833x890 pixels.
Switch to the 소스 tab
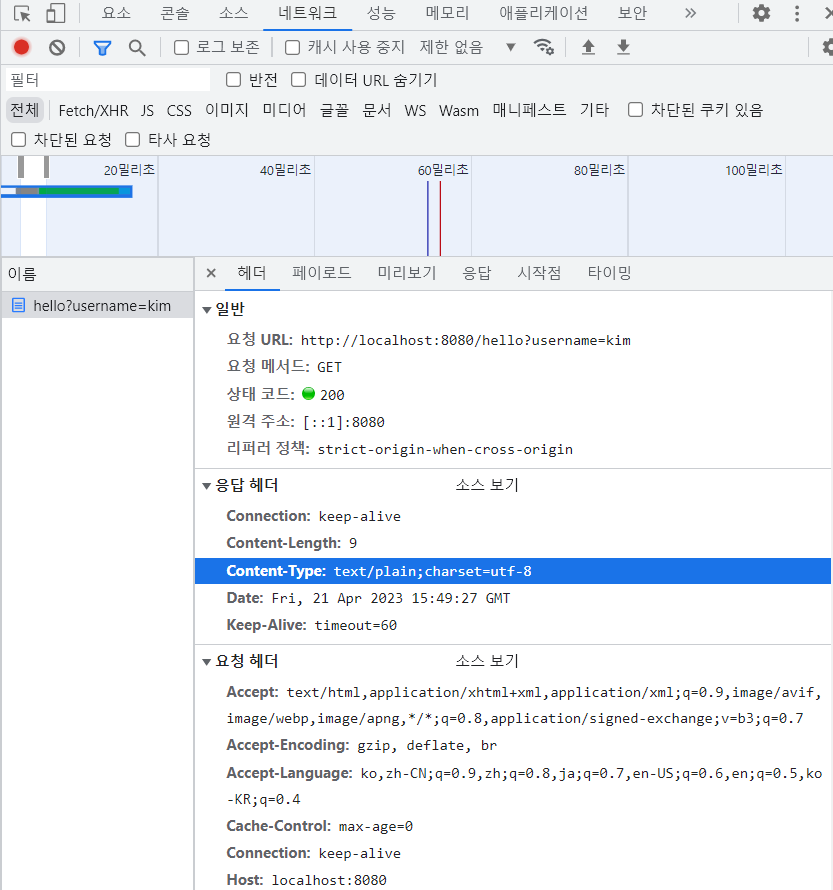[x=234, y=13]
